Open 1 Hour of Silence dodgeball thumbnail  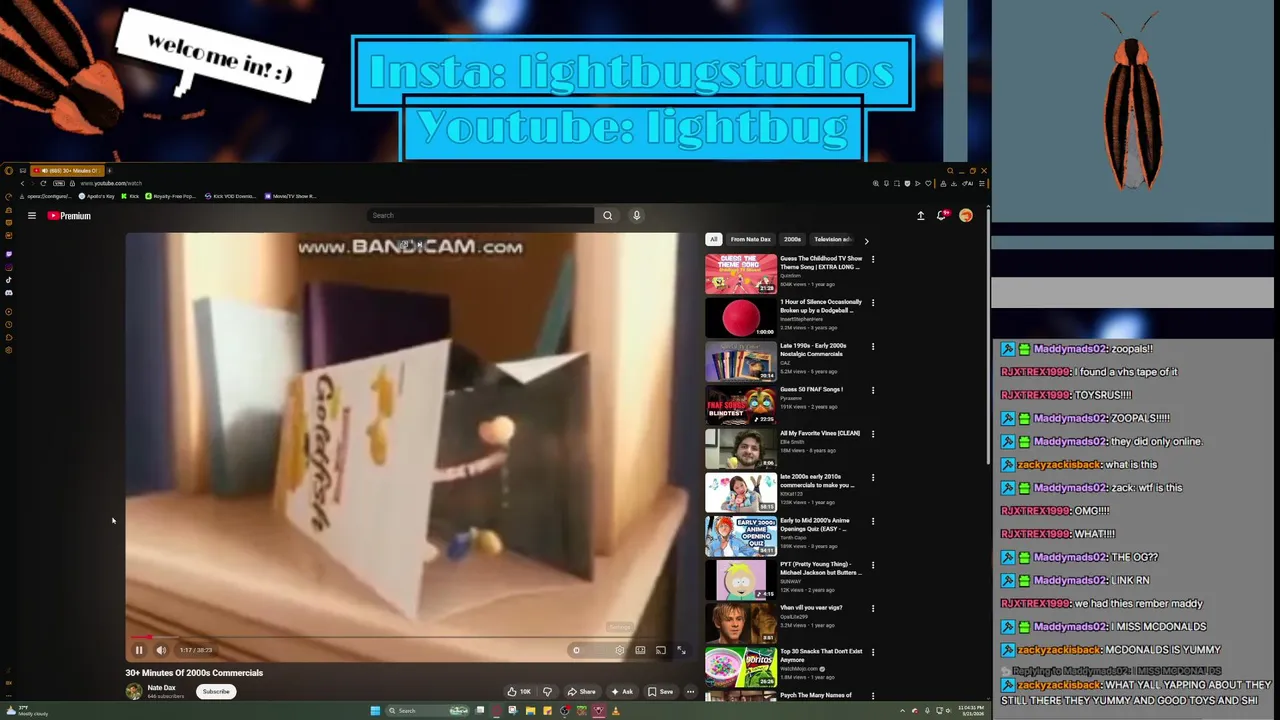pos(741,318)
